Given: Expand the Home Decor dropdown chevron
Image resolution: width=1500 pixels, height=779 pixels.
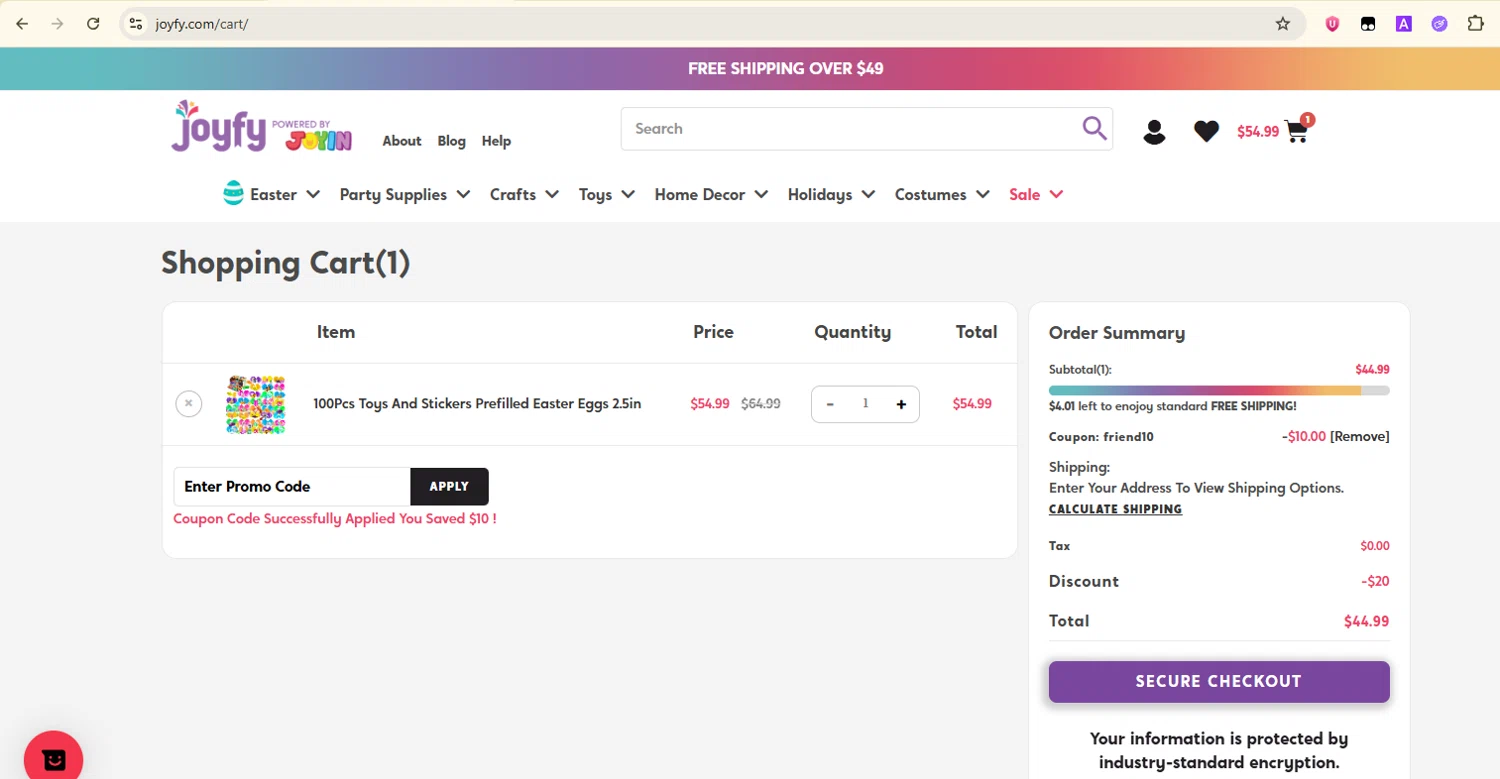Looking at the screenshot, I should click(x=761, y=194).
